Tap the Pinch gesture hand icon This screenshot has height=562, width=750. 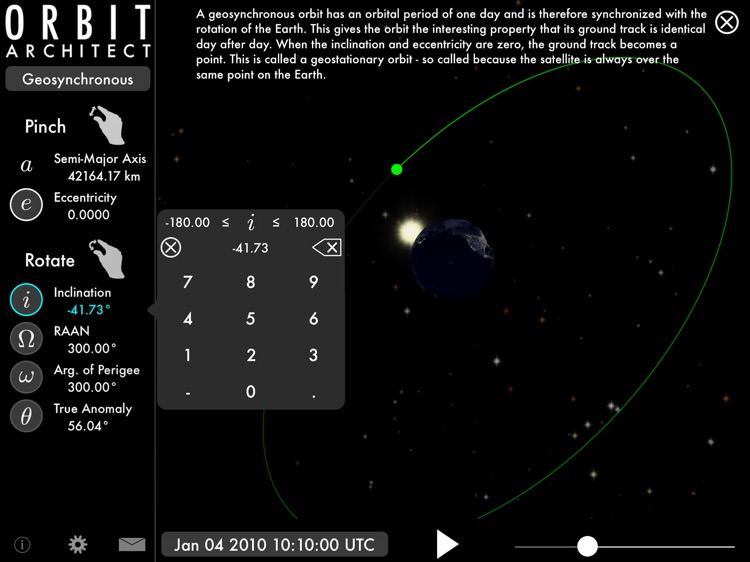click(108, 125)
